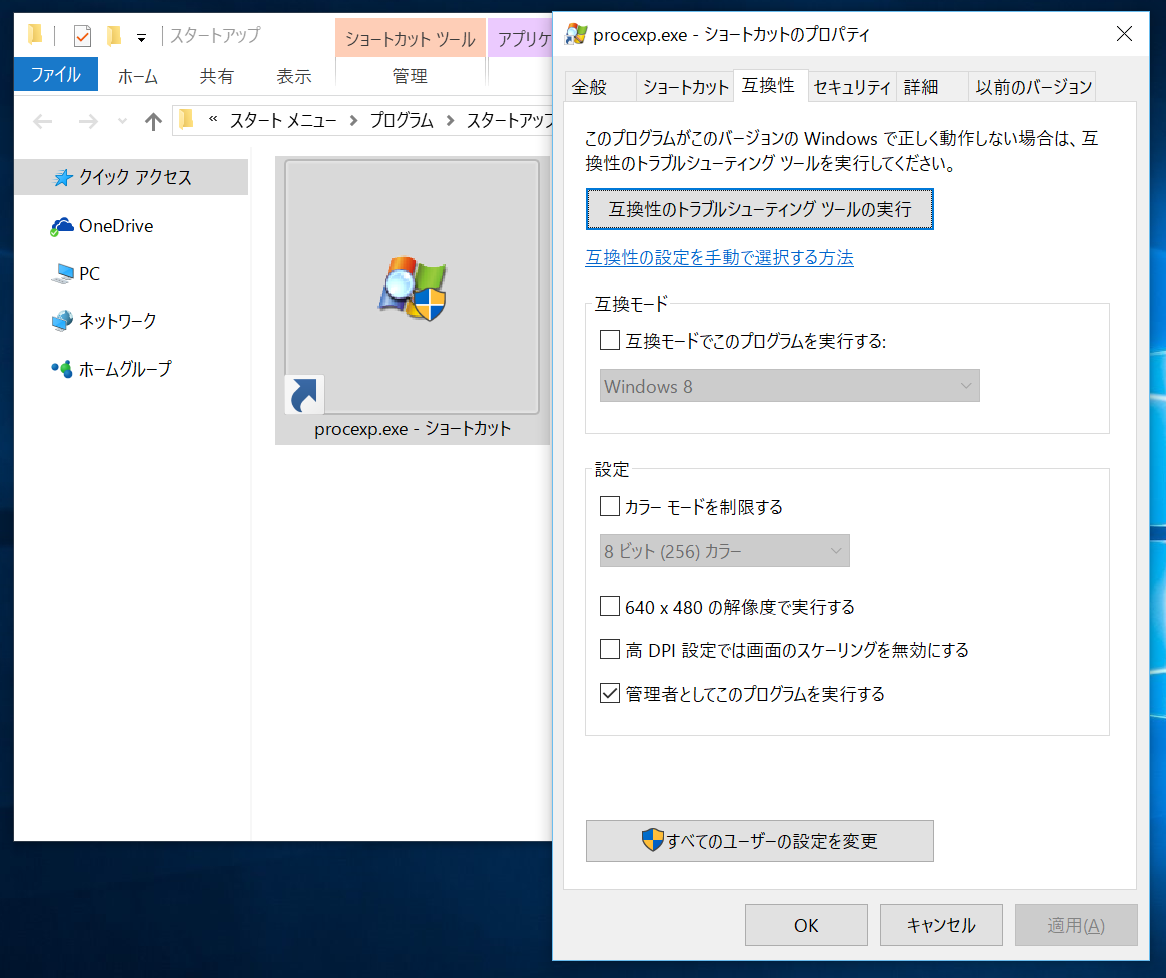This screenshot has height=978, width=1166.
Task: Uncheck 管理者としてこのプログラムを実行する
Action: [x=609, y=693]
